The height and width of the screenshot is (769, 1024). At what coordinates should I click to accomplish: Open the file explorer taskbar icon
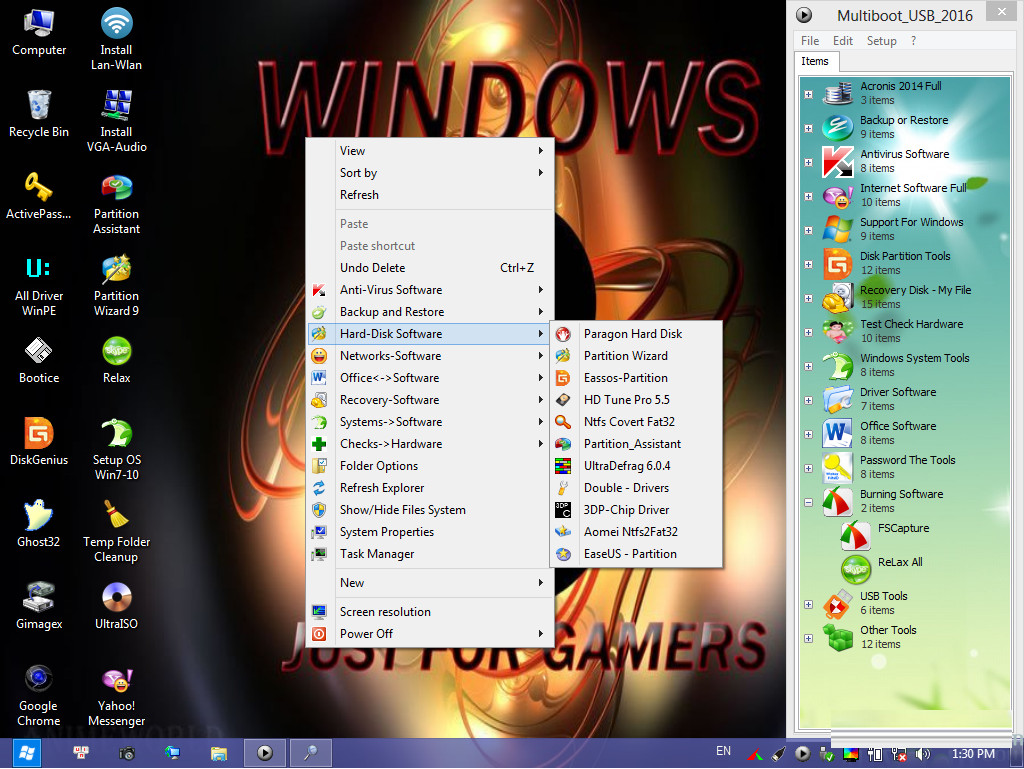[218, 753]
